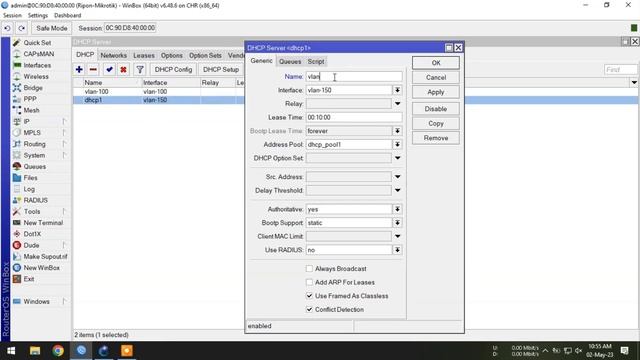Open Mesh menu item
Image resolution: width=640 pixels, height=360 pixels.
(x=31, y=110)
